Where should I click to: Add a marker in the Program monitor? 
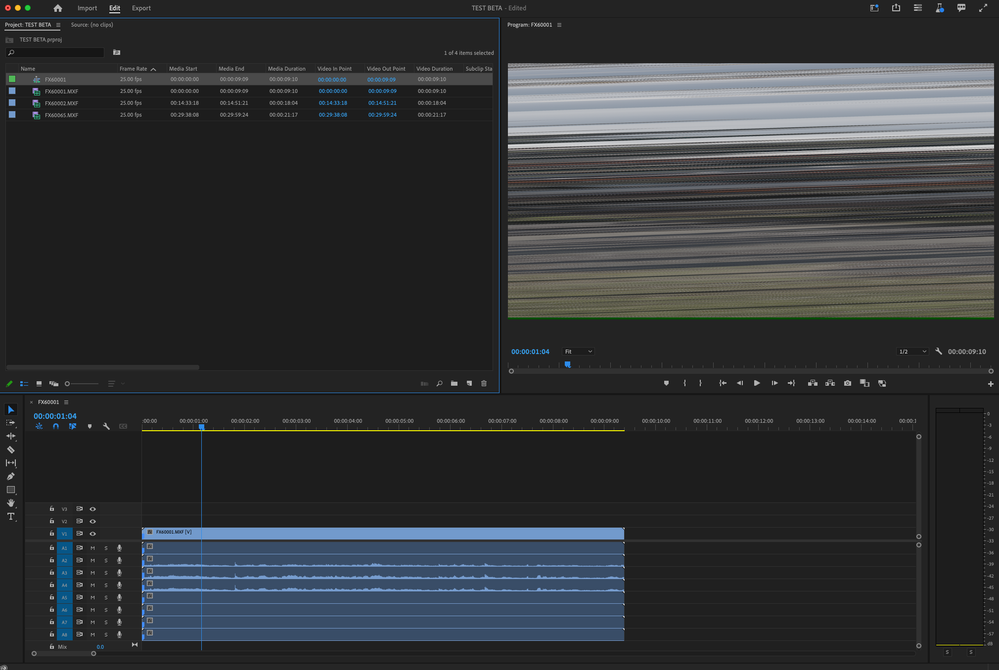(x=666, y=383)
